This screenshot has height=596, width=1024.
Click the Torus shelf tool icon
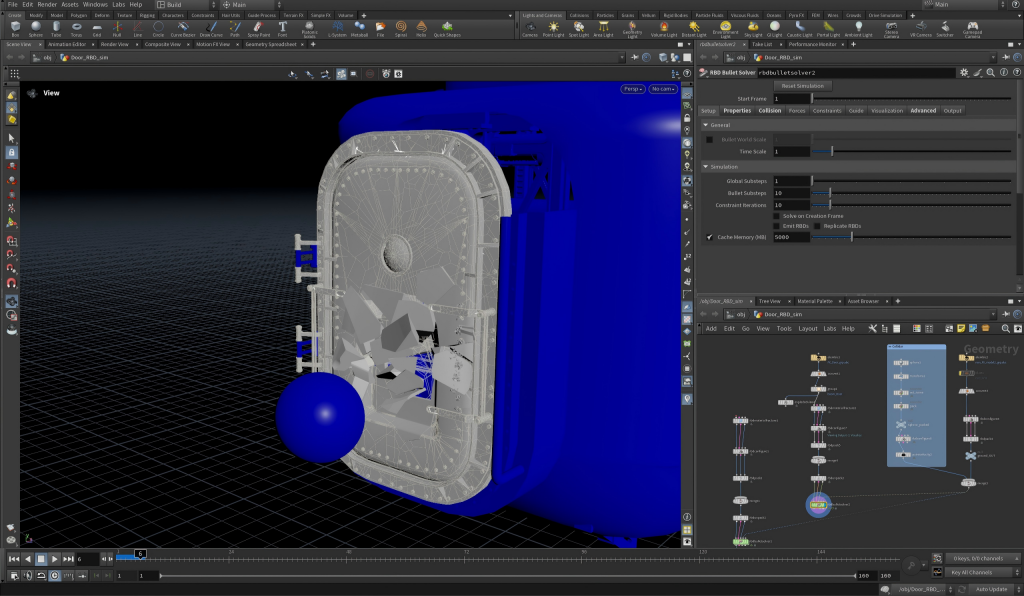(x=76, y=28)
